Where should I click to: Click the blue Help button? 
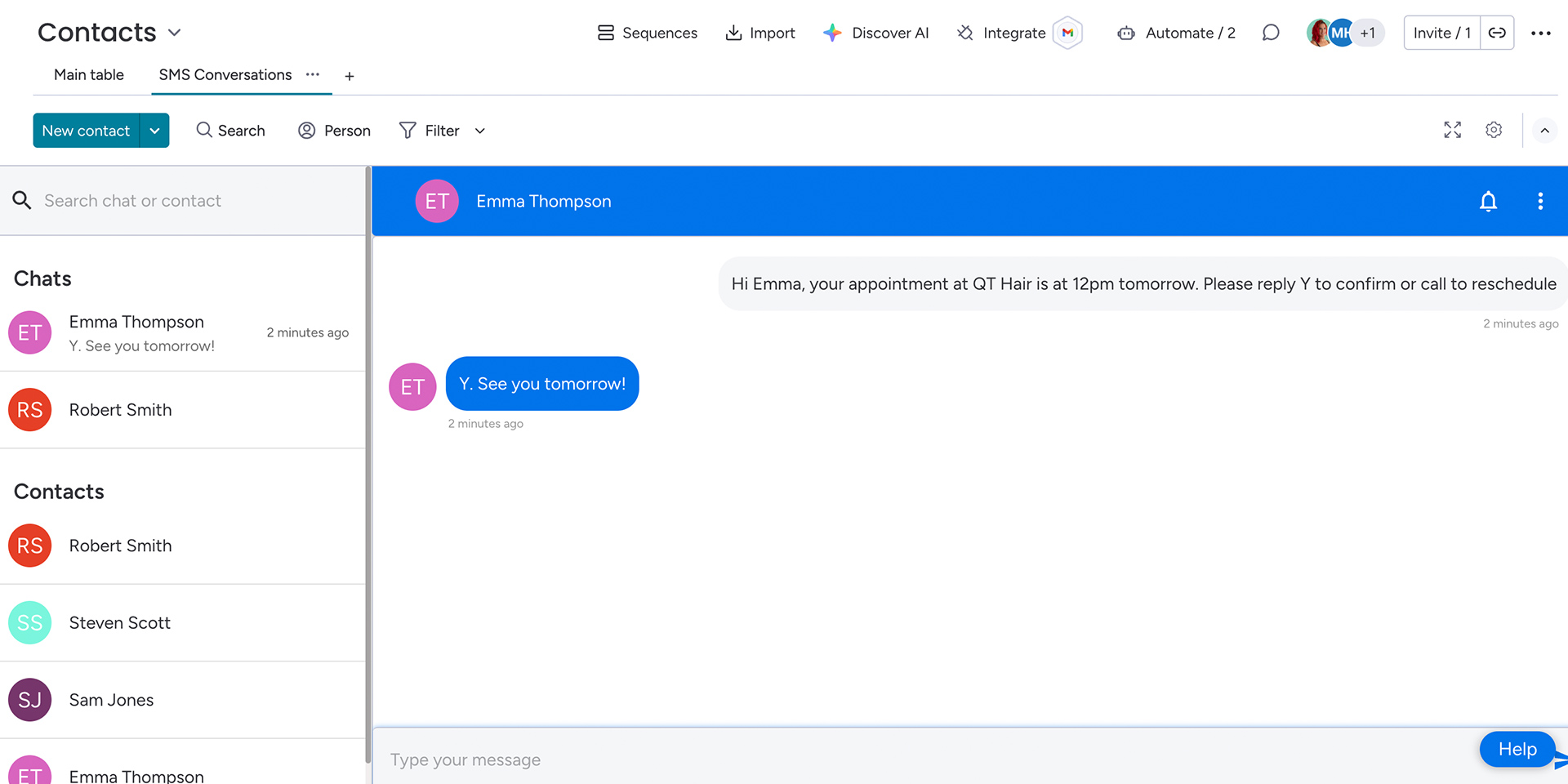pyautogui.click(x=1517, y=749)
